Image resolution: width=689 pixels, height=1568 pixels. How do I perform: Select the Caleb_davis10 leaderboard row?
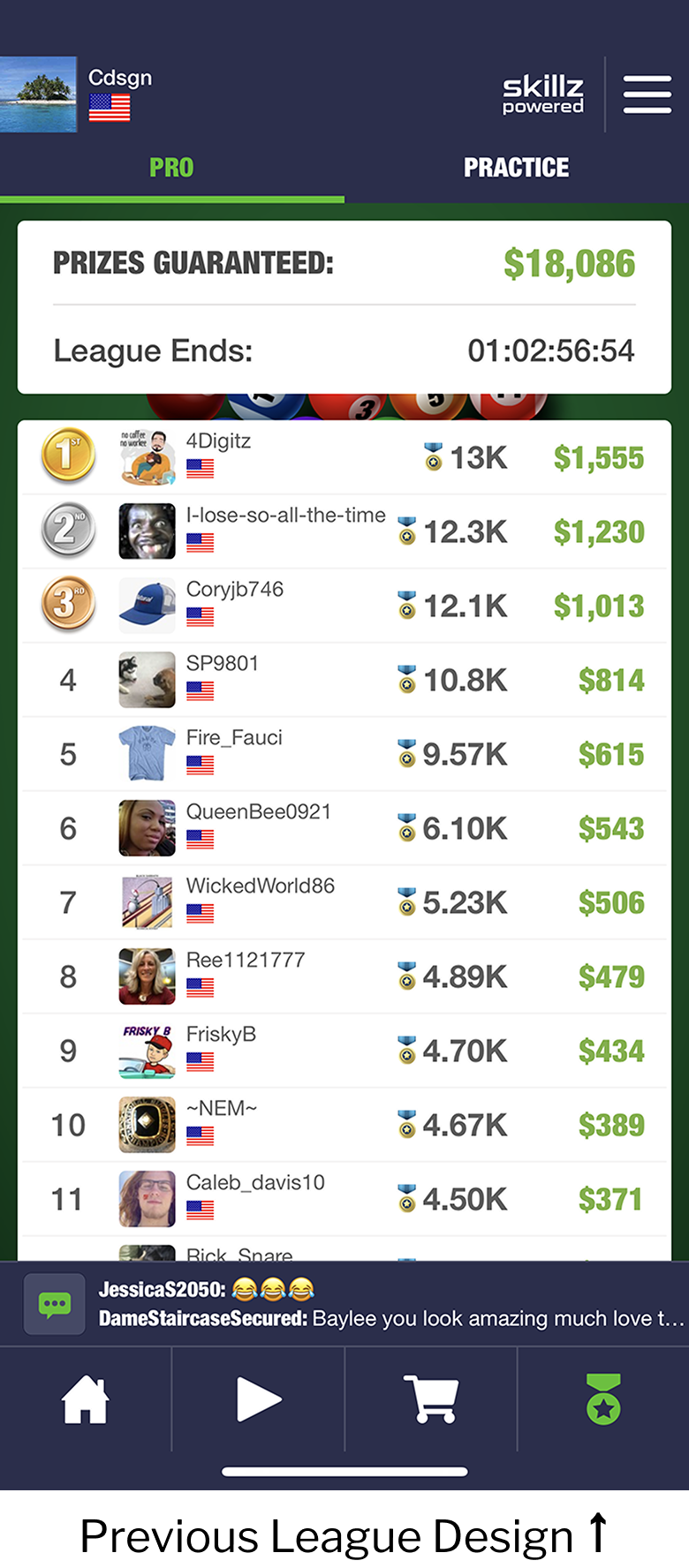point(344,1199)
